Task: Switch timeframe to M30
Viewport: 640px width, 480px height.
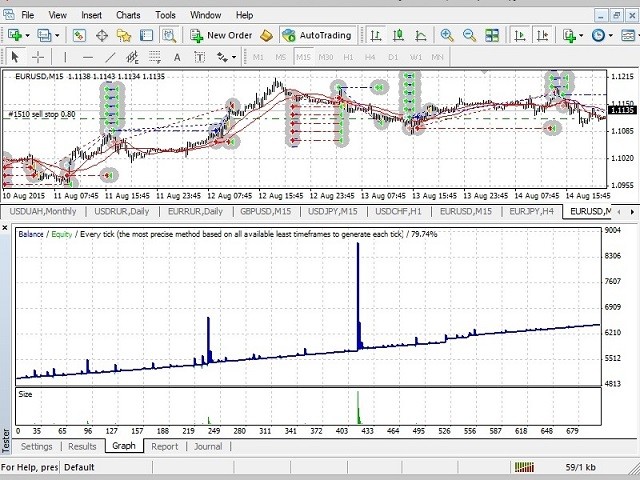Action: coord(326,57)
